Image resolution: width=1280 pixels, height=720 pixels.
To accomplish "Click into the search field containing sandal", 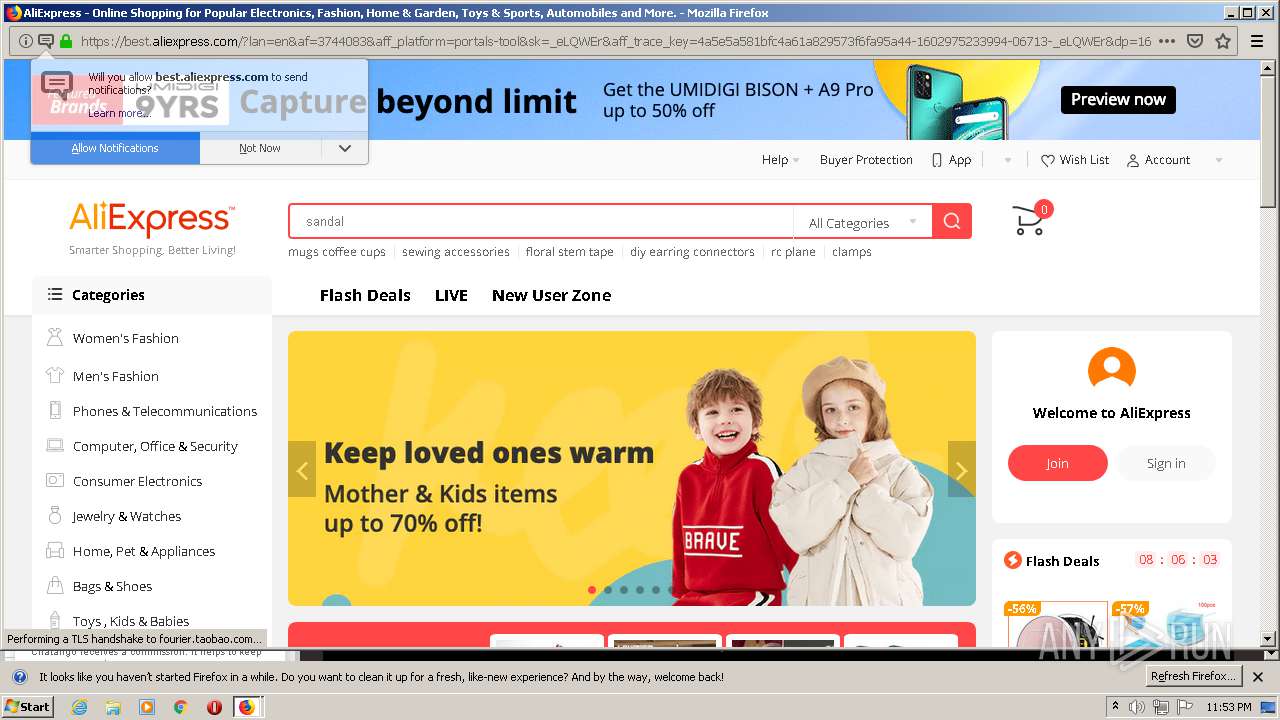I will pos(541,221).
